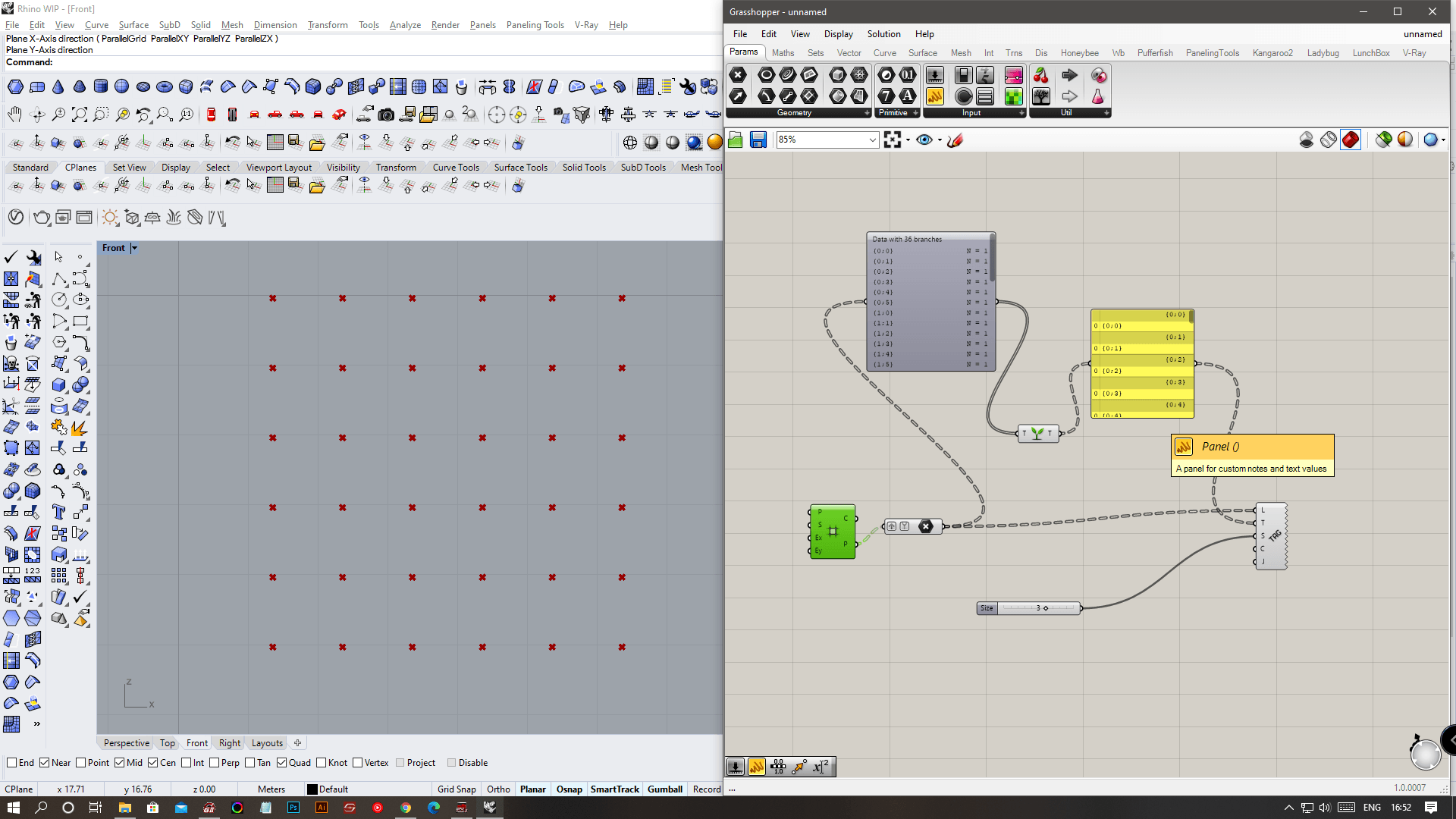Select the Cylinder solid tool icon
1456x819 pixels.
[100, 86]
